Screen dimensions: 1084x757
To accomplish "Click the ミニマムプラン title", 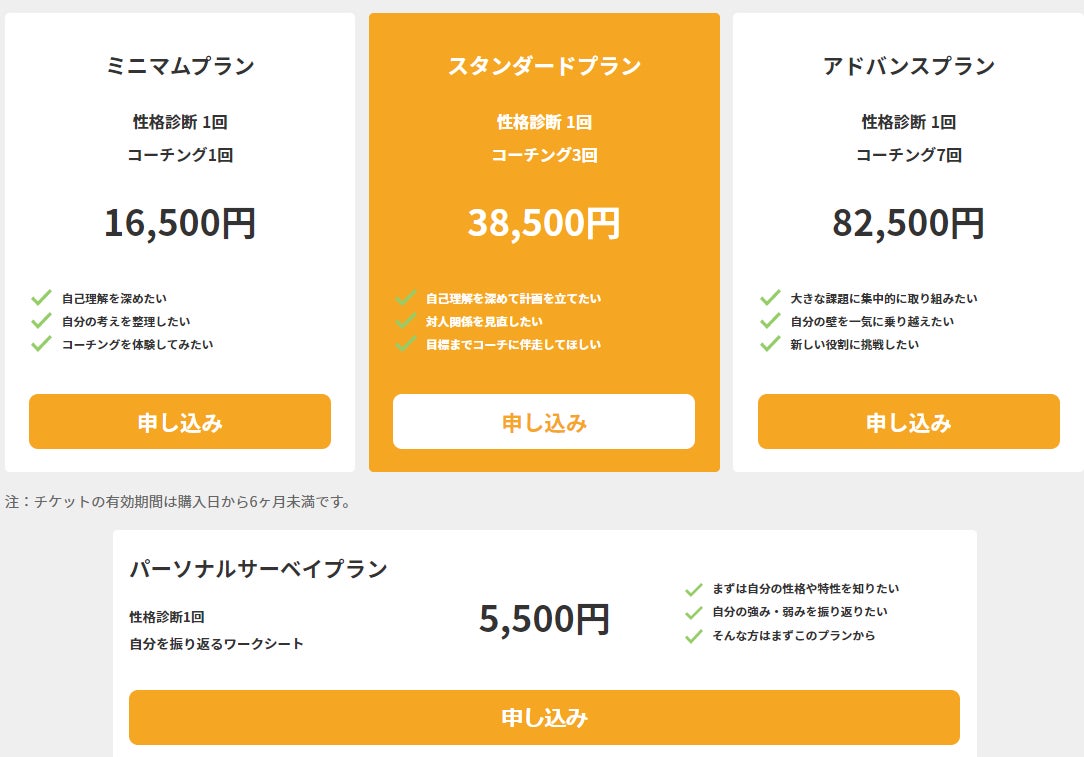I will coord(180,67).
